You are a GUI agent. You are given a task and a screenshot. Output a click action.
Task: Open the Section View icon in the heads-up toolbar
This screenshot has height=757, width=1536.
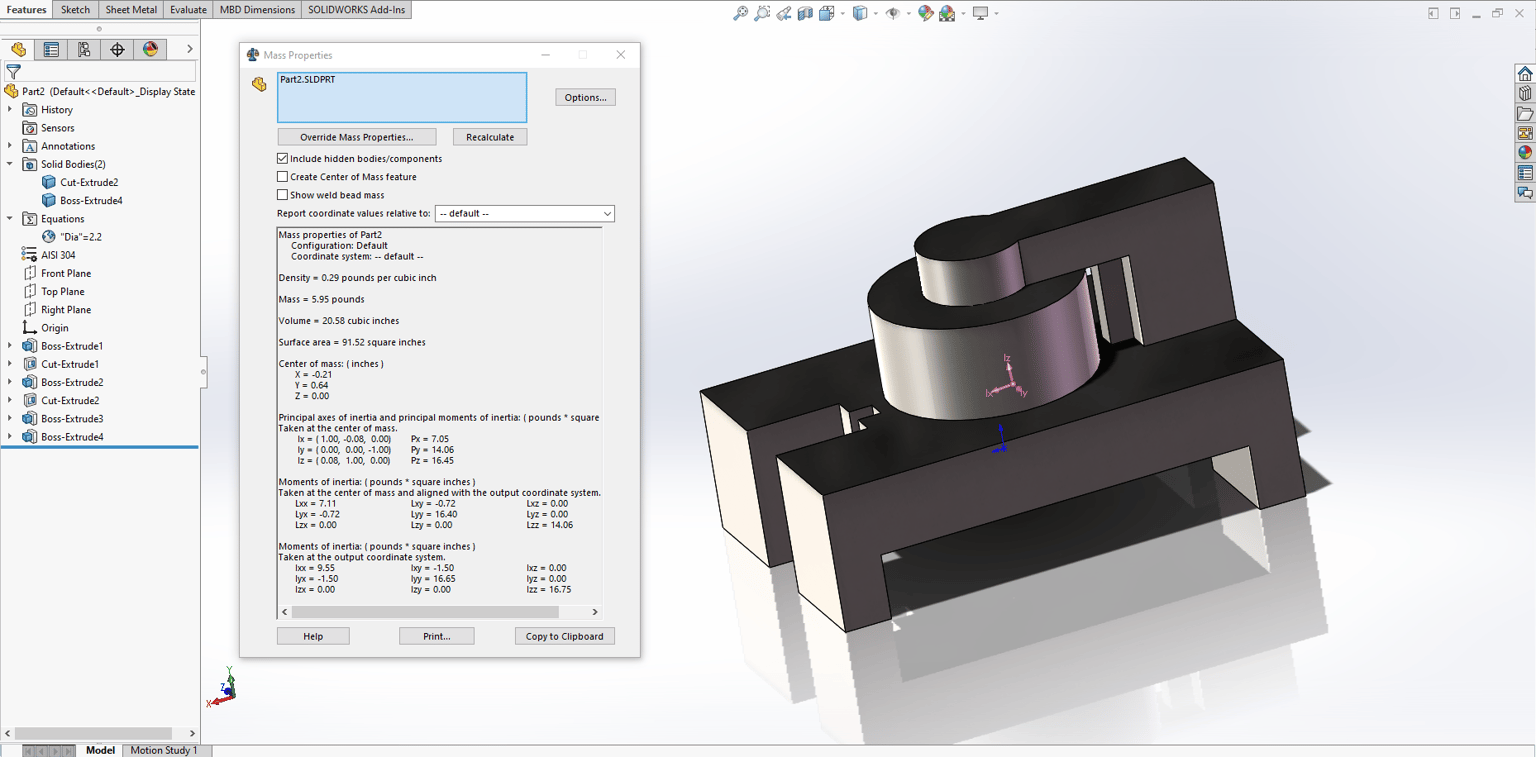805,13
